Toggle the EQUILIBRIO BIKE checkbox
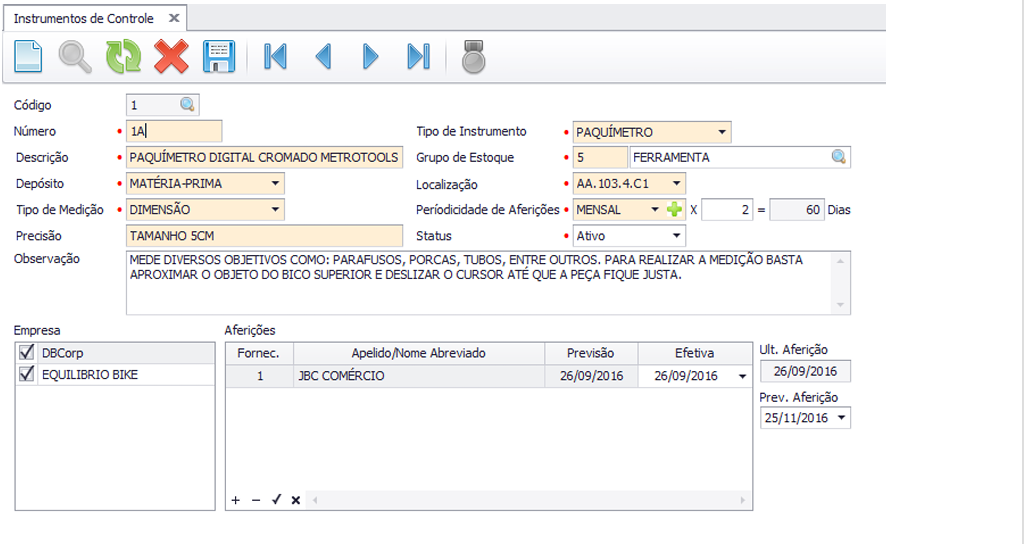Screen dimensions: 1024x544 point(27,374)
